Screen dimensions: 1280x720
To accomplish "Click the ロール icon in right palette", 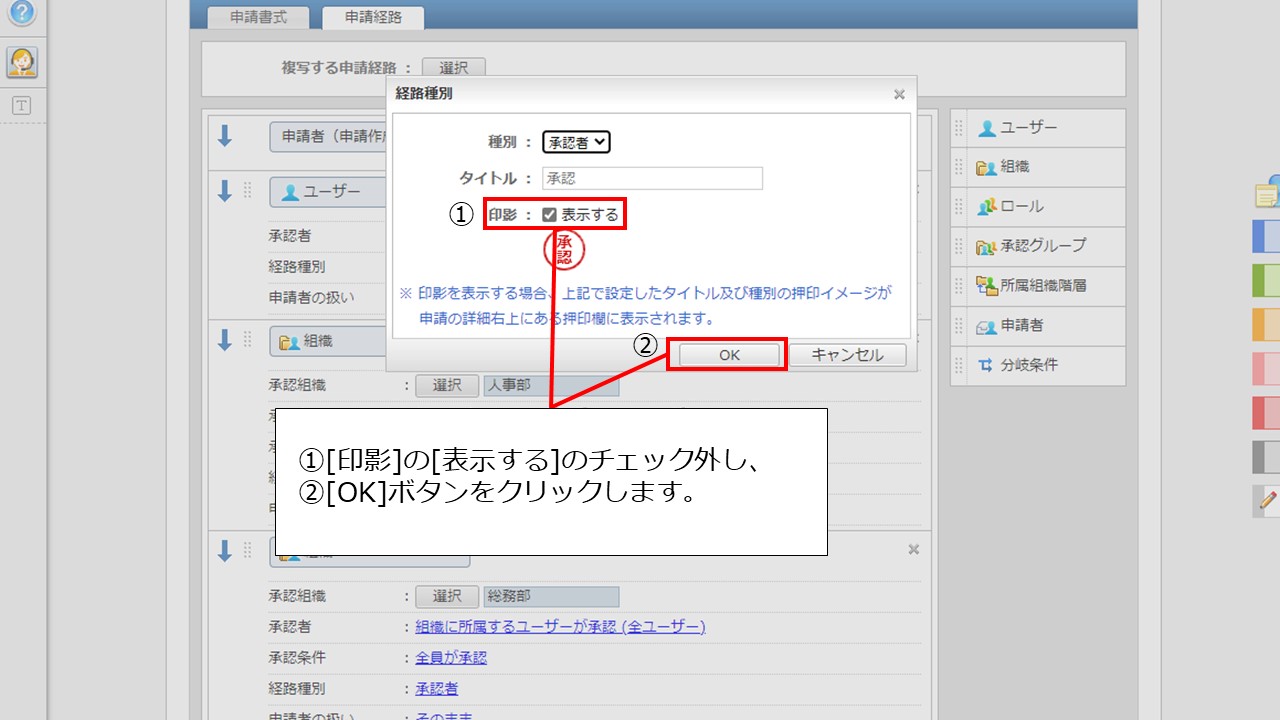I will 987,206.
